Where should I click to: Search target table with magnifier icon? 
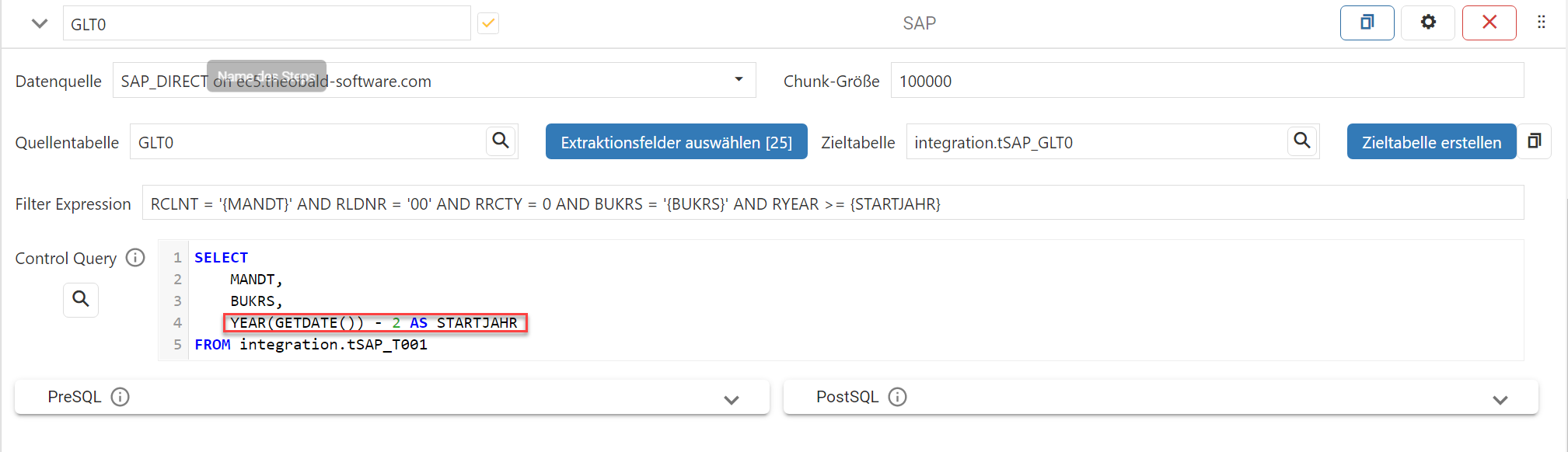tap(1302, 141)
